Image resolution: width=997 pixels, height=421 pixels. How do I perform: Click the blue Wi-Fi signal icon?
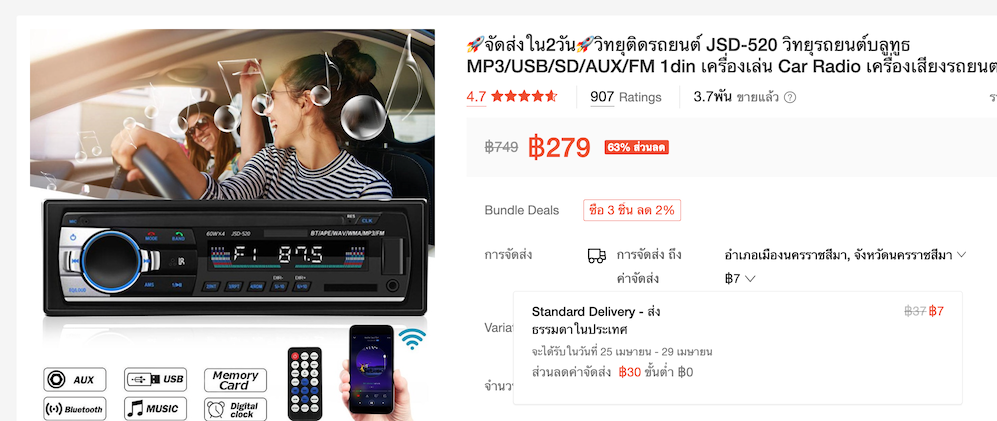pyautogui.click(x=413, y=338)
